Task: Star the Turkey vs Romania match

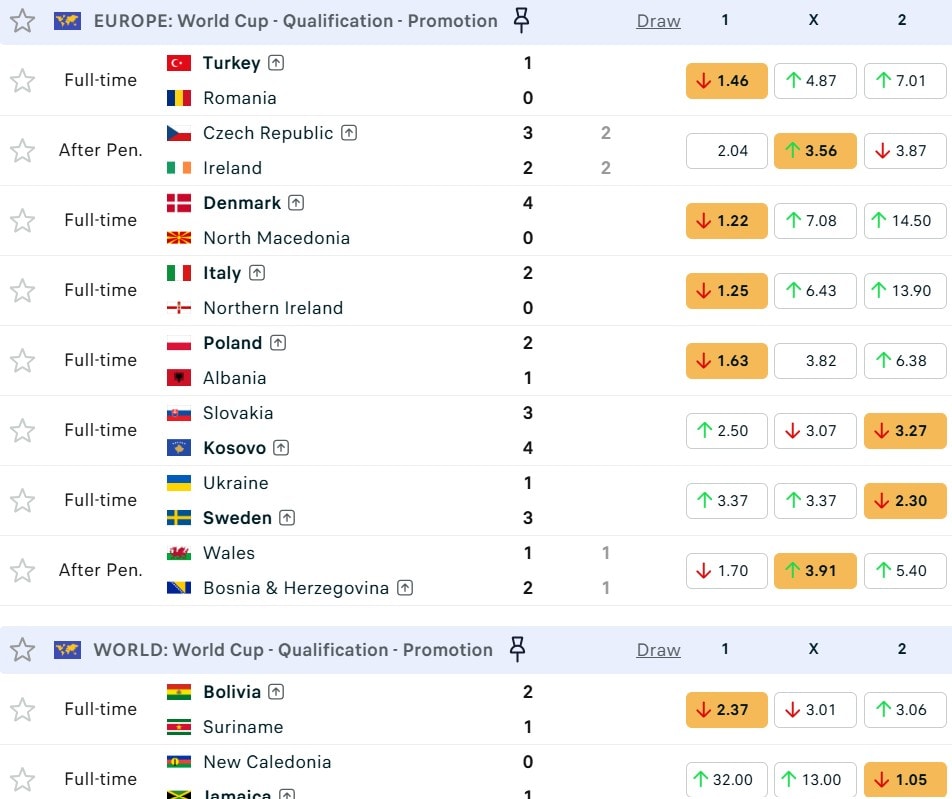Action: click(22, 81)
